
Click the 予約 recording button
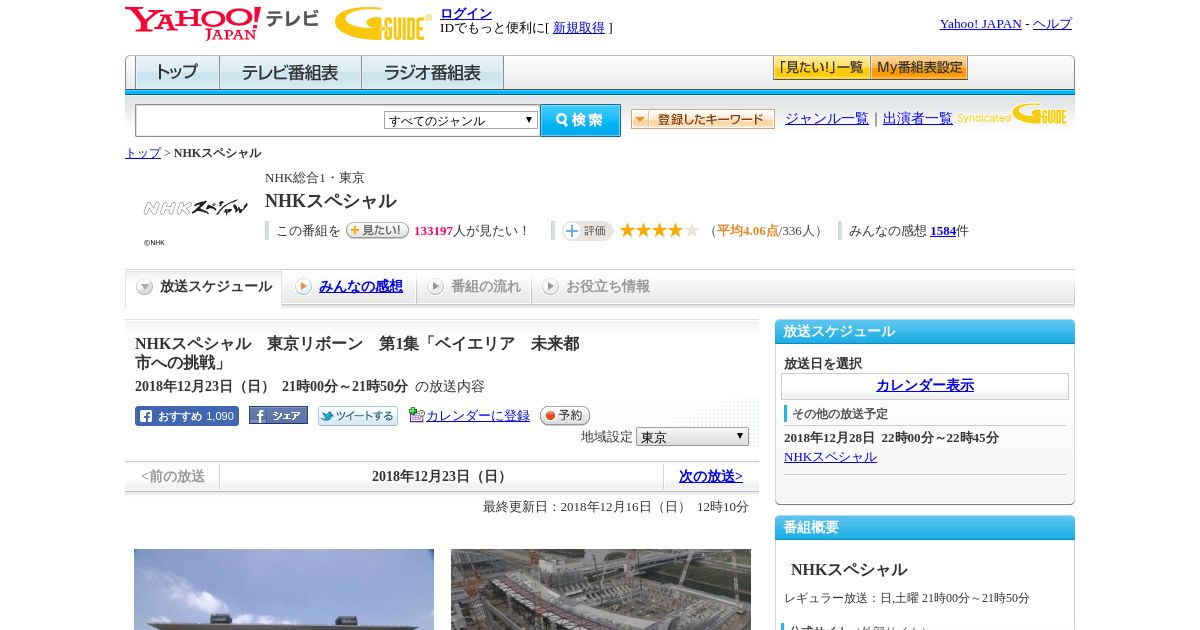(x=565, y=416)
